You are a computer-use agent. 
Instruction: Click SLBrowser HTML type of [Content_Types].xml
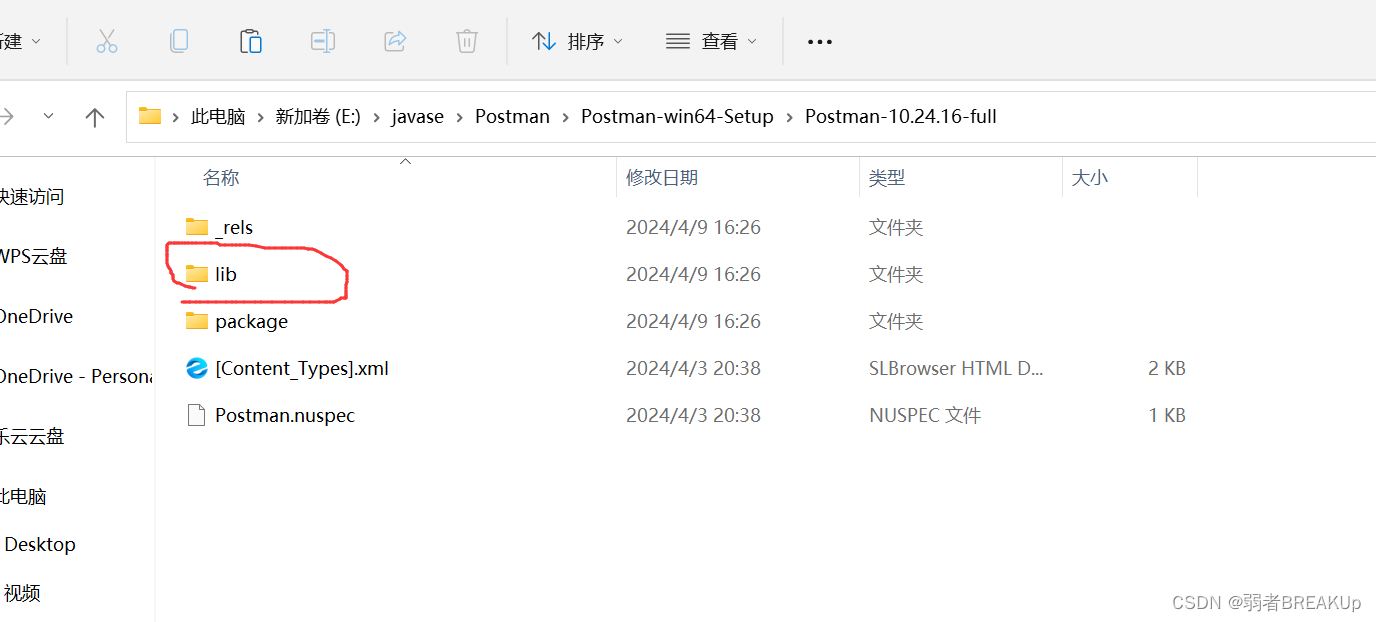click(x=956, y=368)
